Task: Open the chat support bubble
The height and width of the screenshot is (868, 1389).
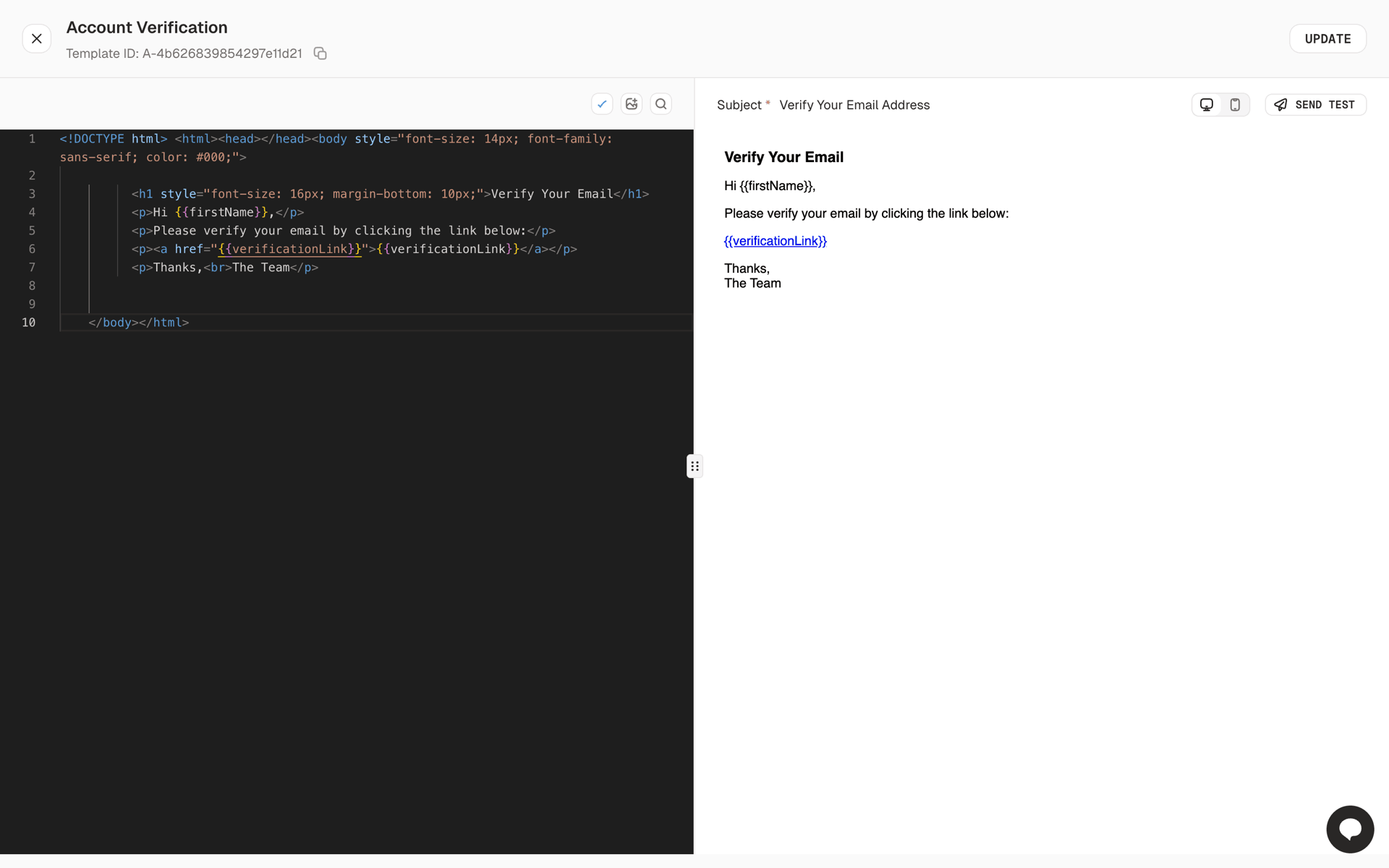Action: [1350, 829]
